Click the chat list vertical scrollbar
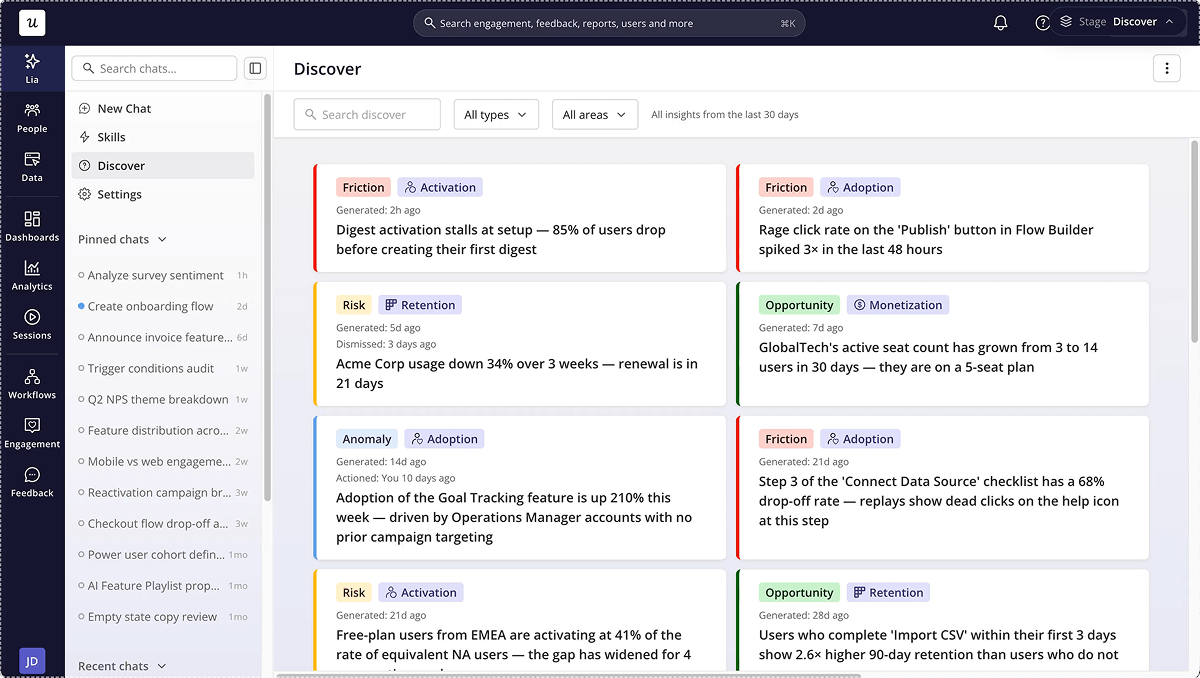This screenshot has height=678, width=1200. [267, 297]
